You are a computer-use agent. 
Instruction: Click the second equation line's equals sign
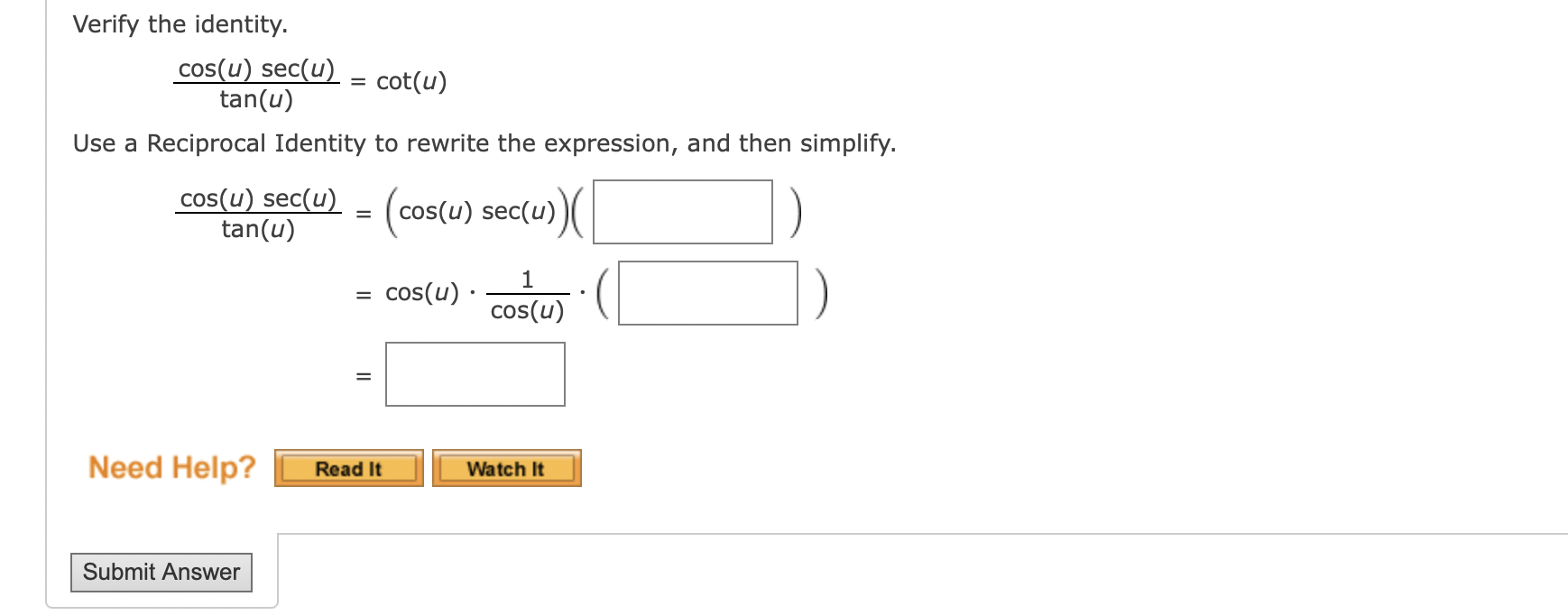pos(364,293)
